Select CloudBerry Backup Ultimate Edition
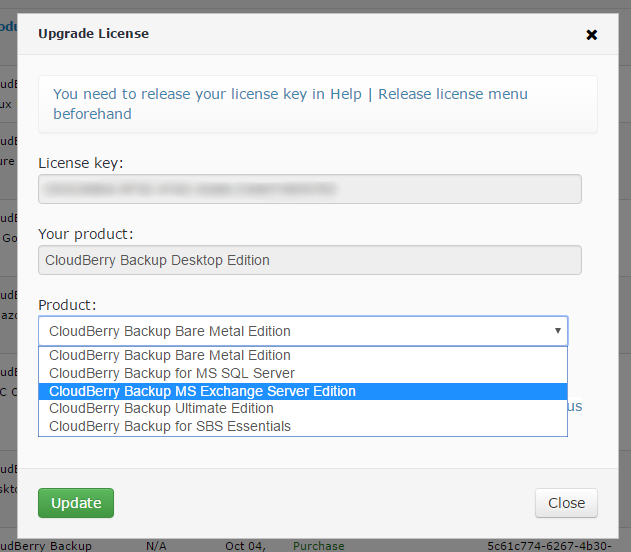Image resolution: width=631 pixels, height=552 pixels. pyautogui.click(x=303, y=408)
